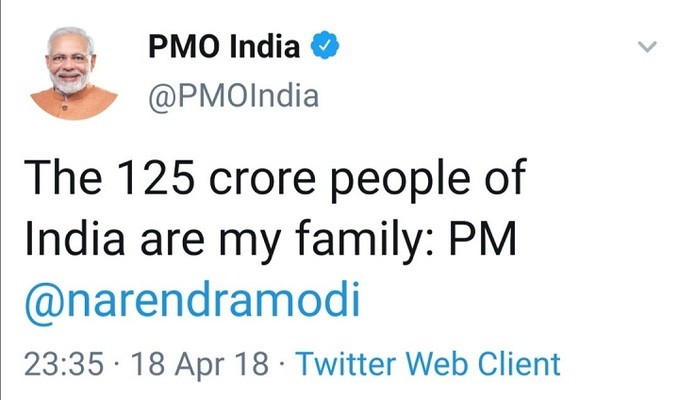This screenshot has width=679, height=400.
Task: Follow the @narendramodi mention link
Action: click(x=191, y=301)
